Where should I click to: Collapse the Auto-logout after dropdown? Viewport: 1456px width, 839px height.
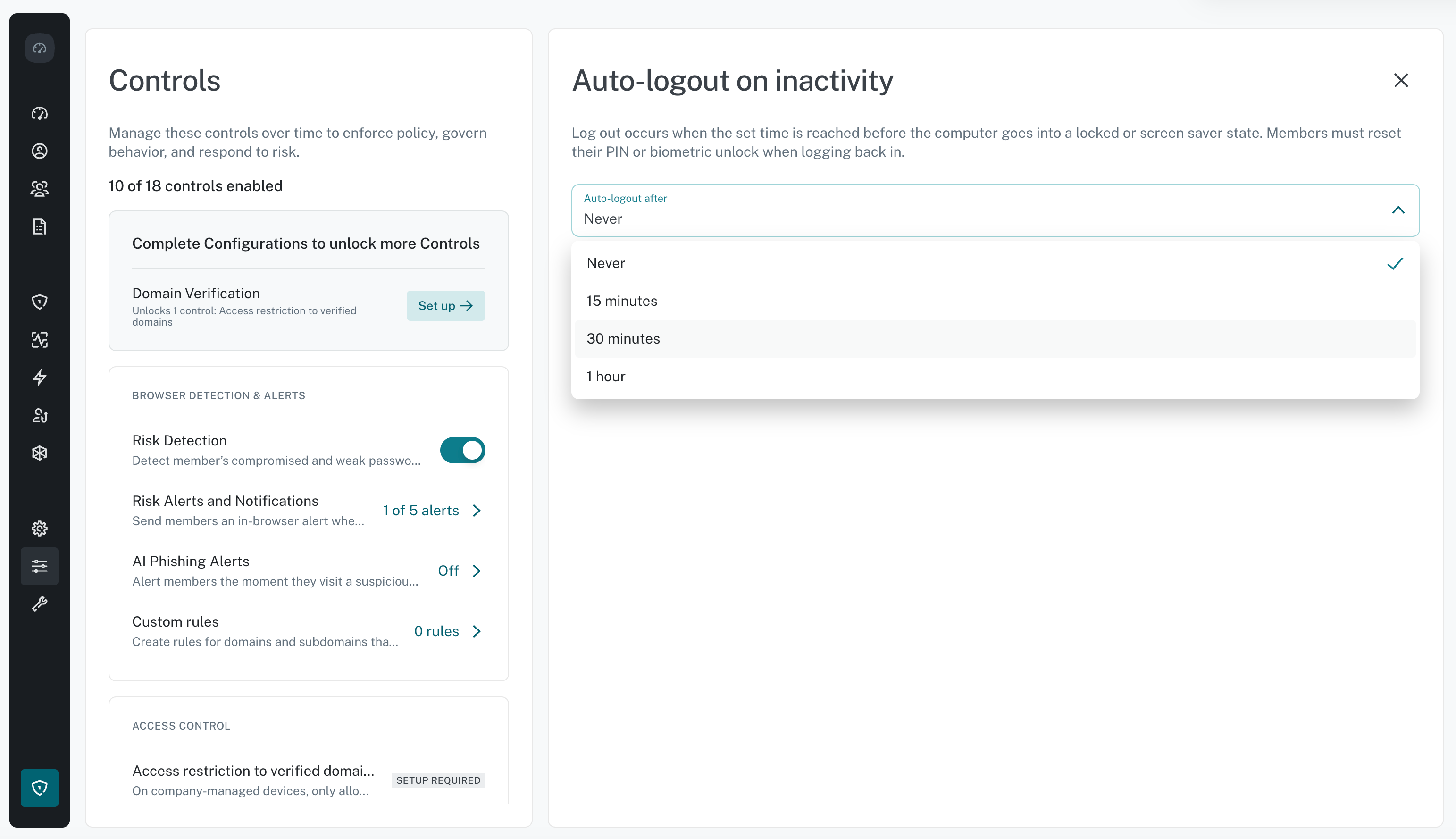point(1398,210)
